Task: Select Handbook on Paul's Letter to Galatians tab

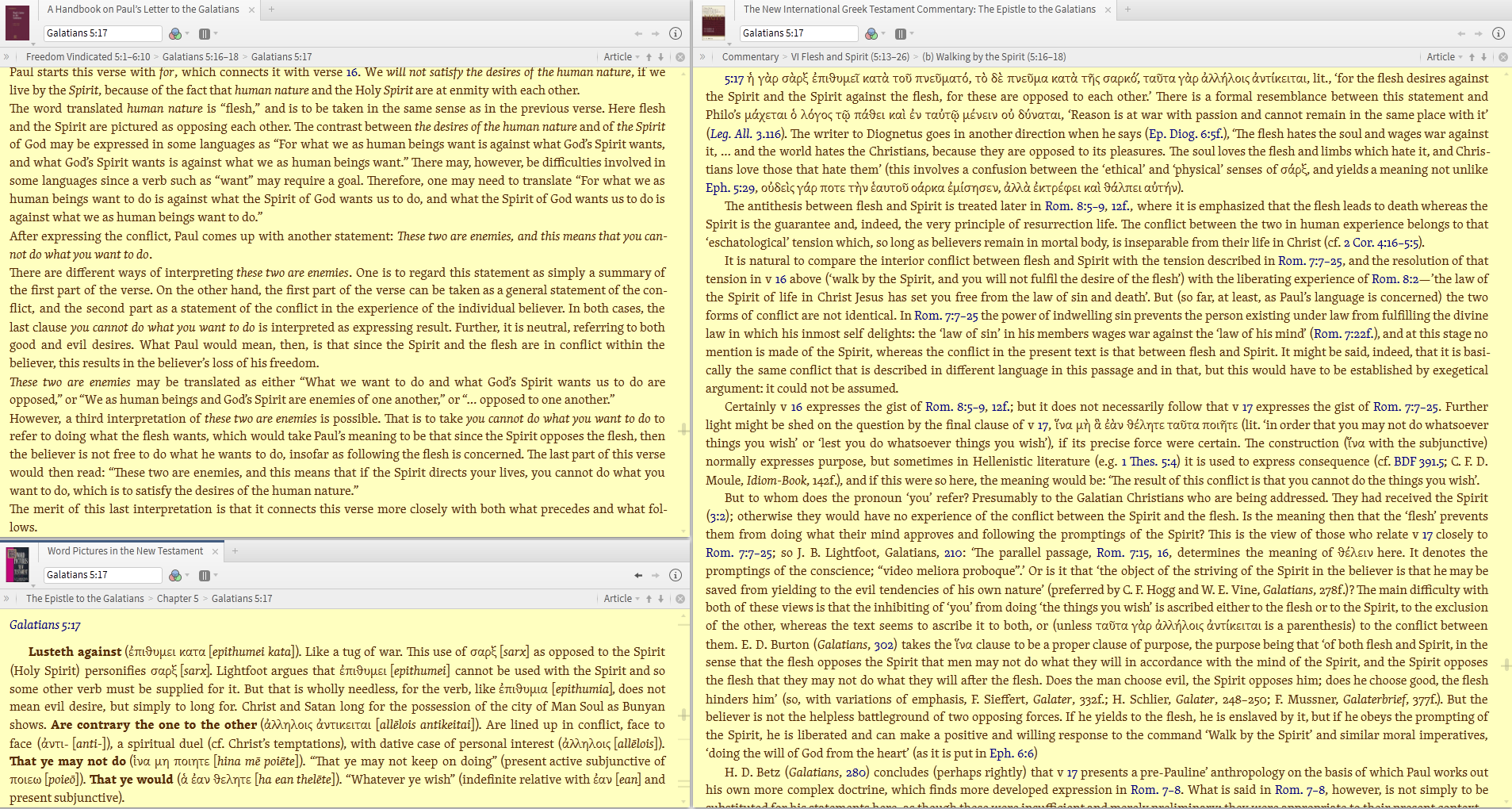Action: [143, 10]
